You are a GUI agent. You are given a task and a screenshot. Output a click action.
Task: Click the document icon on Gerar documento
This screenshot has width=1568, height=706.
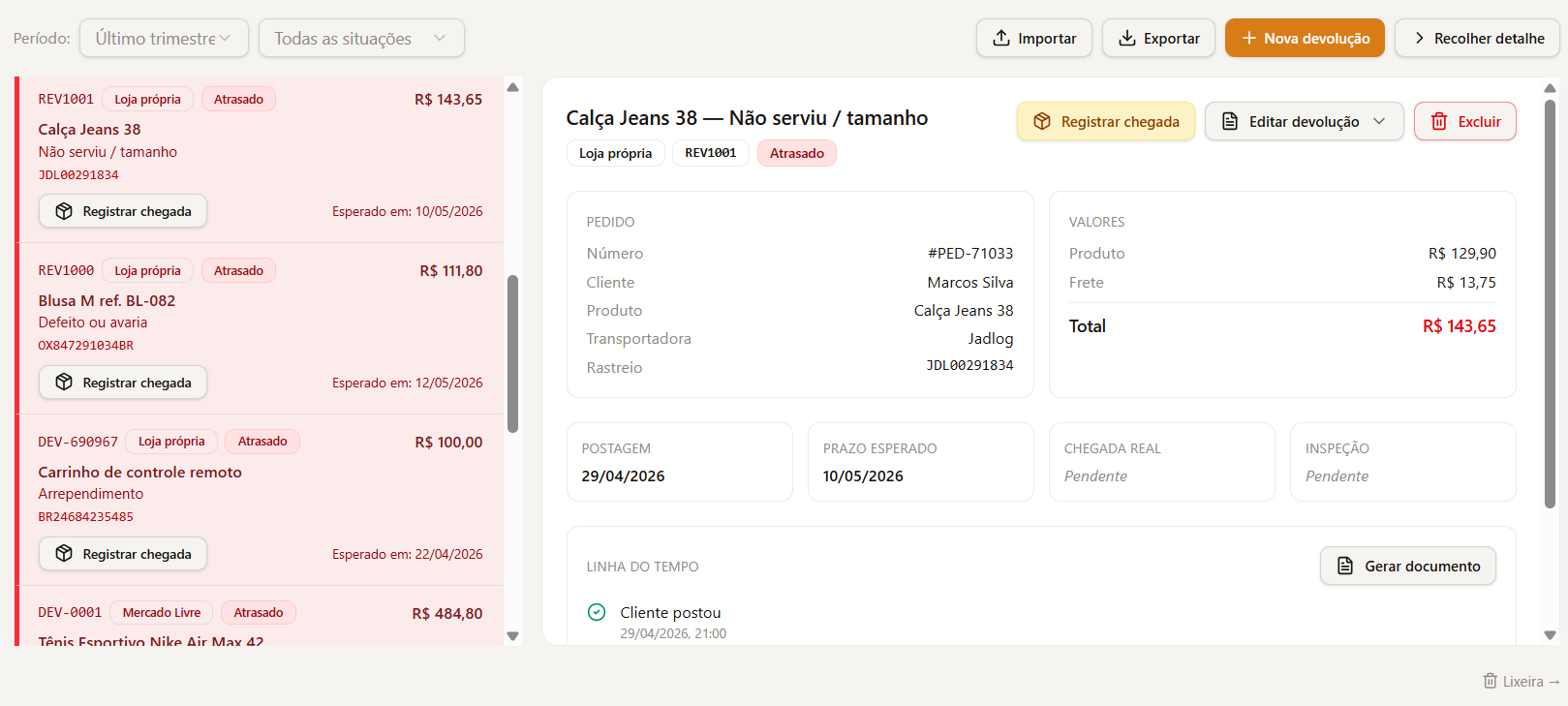coord(1345,566)
